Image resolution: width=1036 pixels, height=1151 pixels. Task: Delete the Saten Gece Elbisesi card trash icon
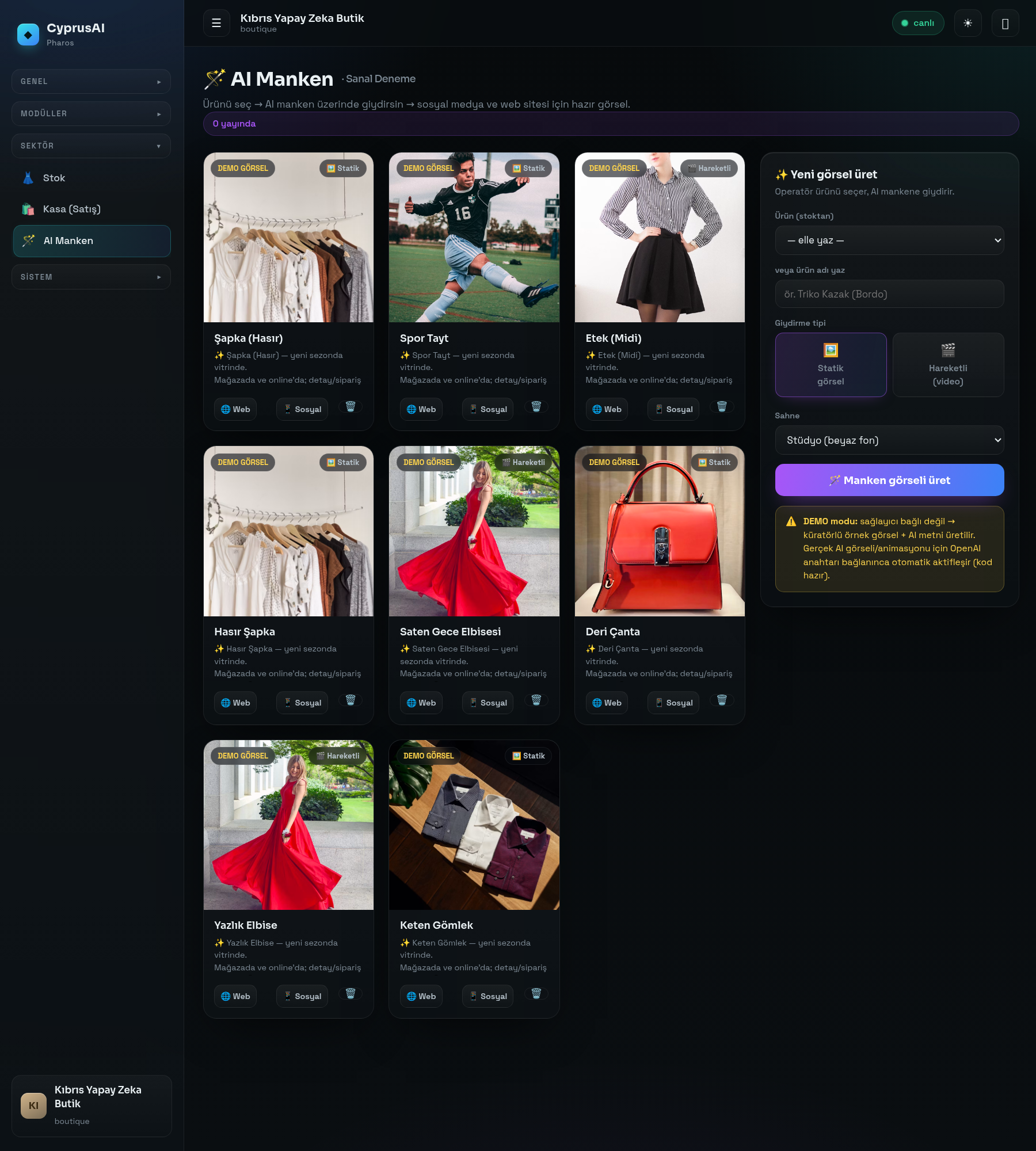click(536, 700)
